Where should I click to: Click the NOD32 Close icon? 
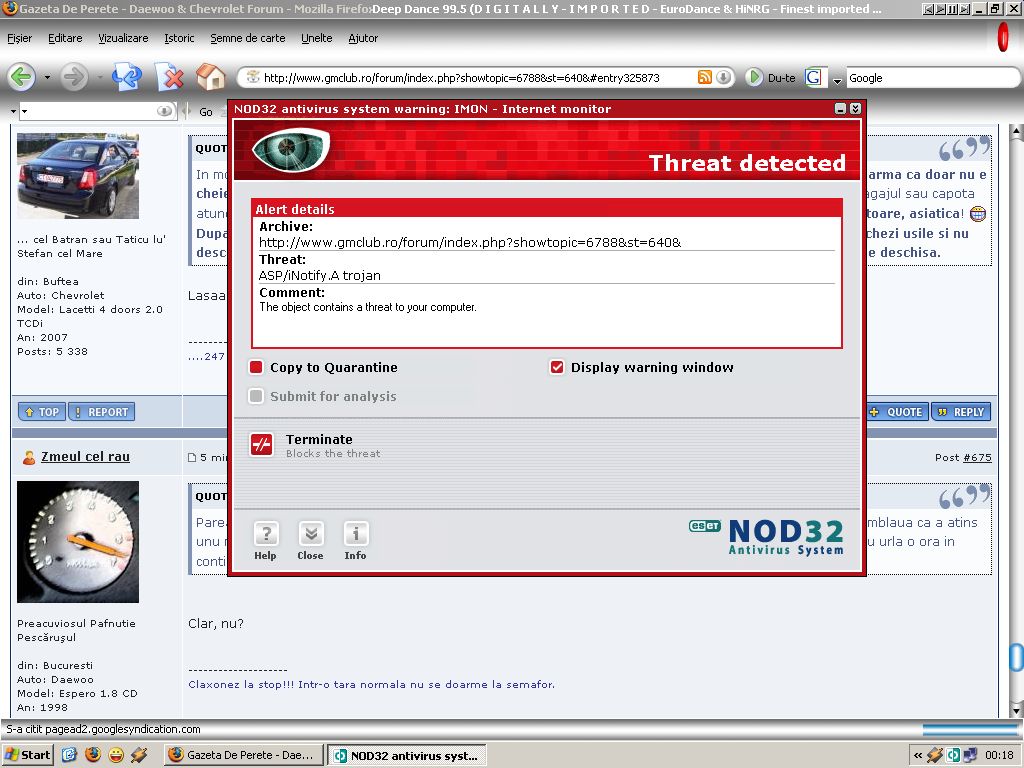click(311, 534)
